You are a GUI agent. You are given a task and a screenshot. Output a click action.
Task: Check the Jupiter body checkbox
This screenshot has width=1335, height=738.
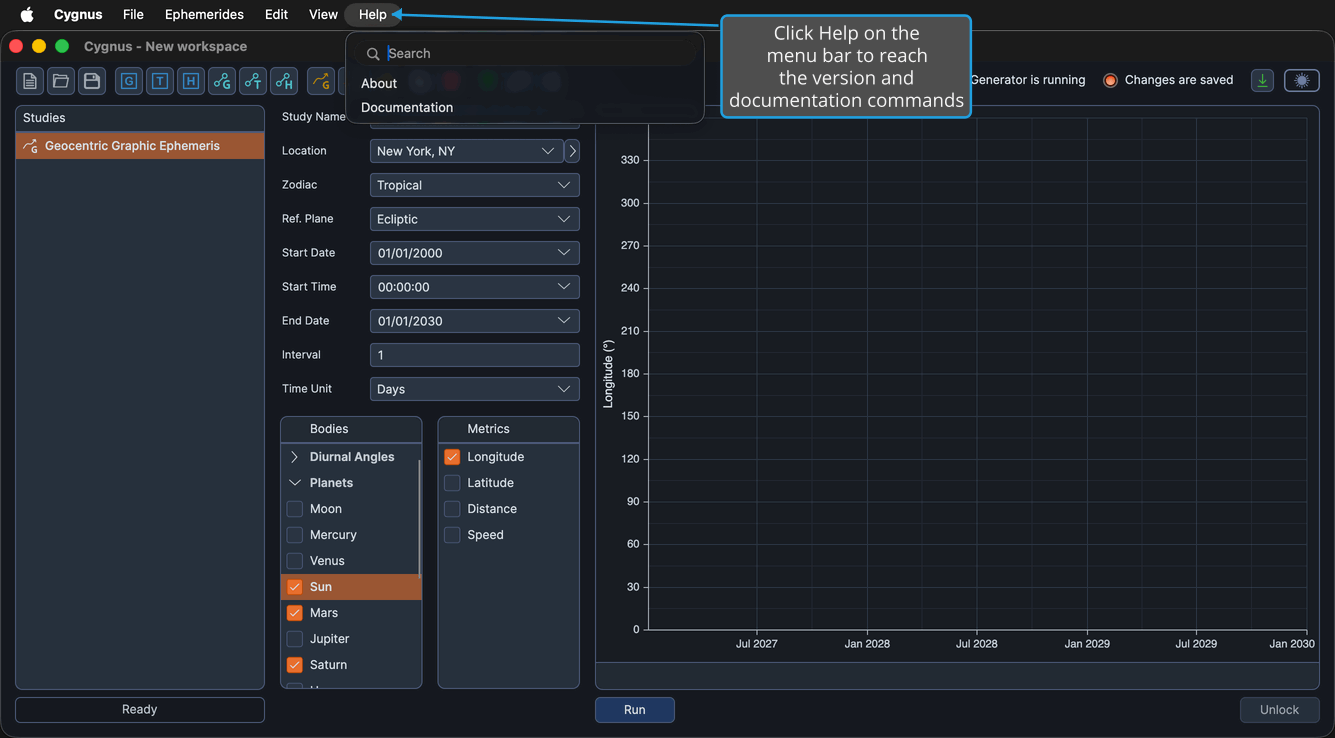(x=295, y=639)
